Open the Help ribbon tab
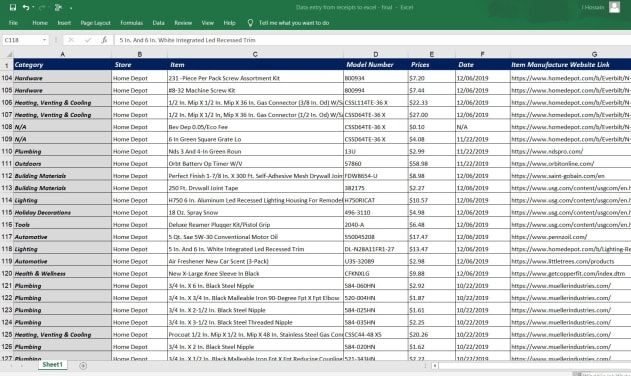This screenshot has width=631, height=376. (229, 23)
